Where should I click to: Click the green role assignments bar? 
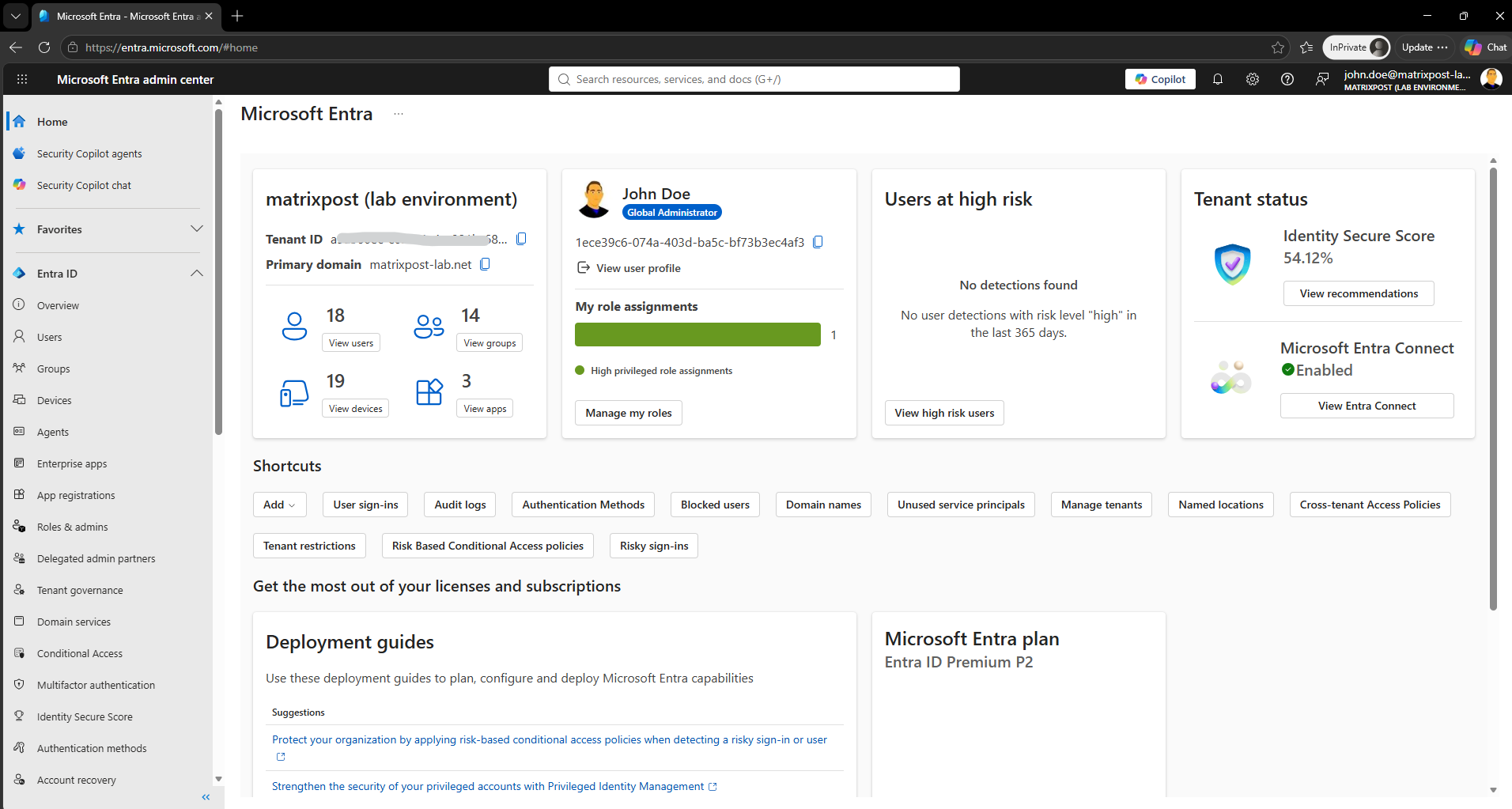(x=697, y=335)
